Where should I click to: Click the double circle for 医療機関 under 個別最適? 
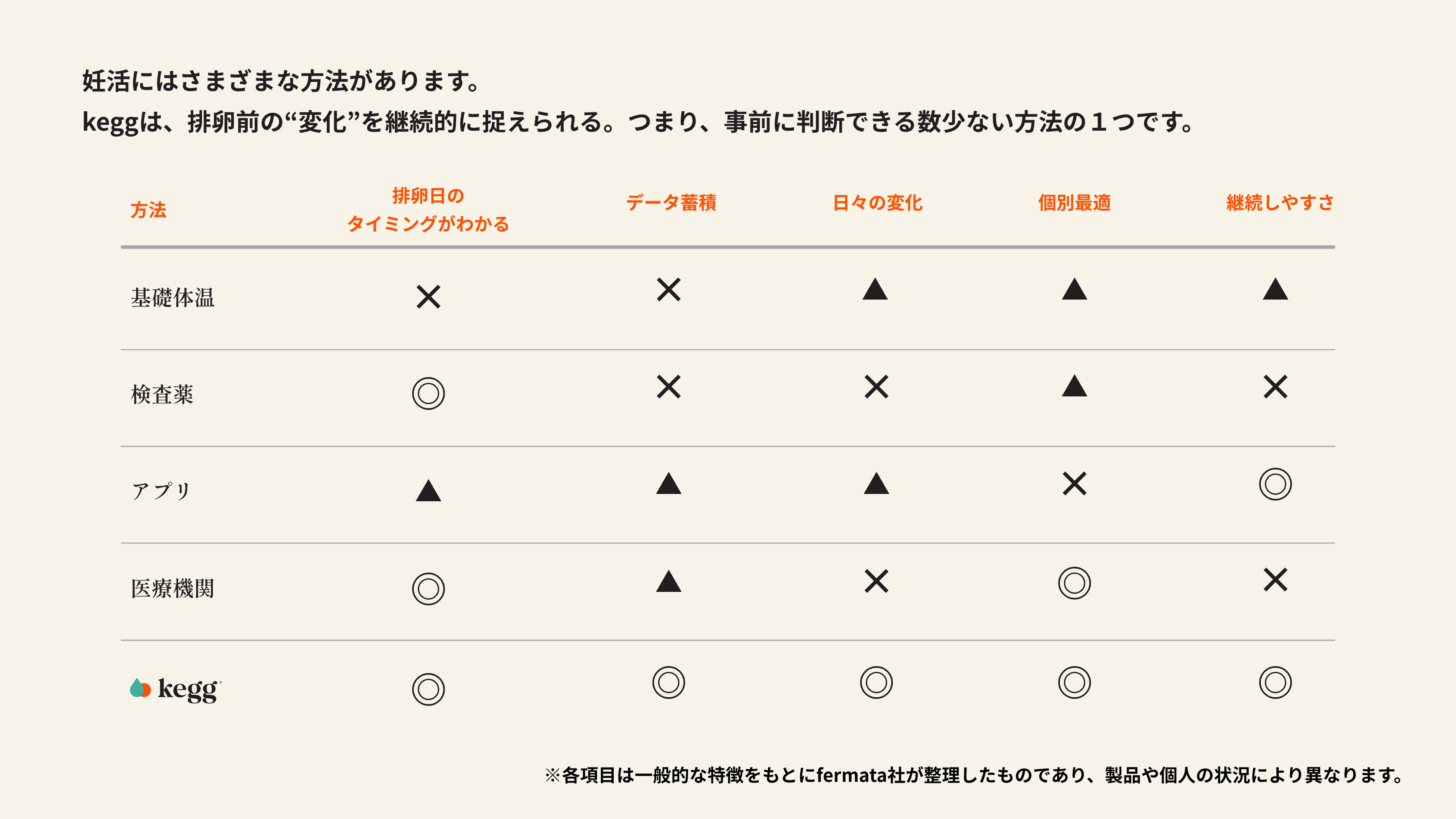(1074, 583)
